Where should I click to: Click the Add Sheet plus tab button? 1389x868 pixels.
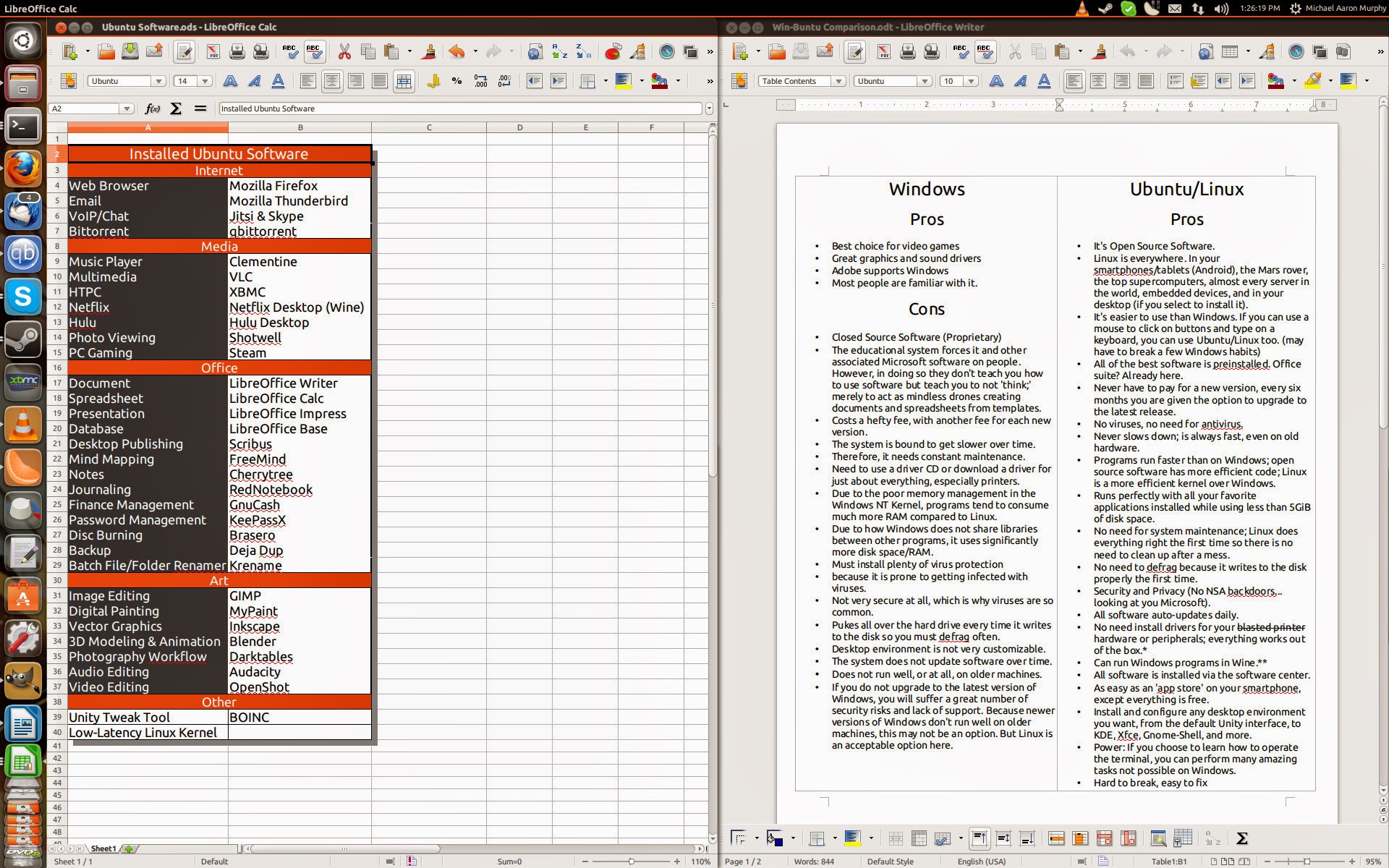tap(129, 848)
